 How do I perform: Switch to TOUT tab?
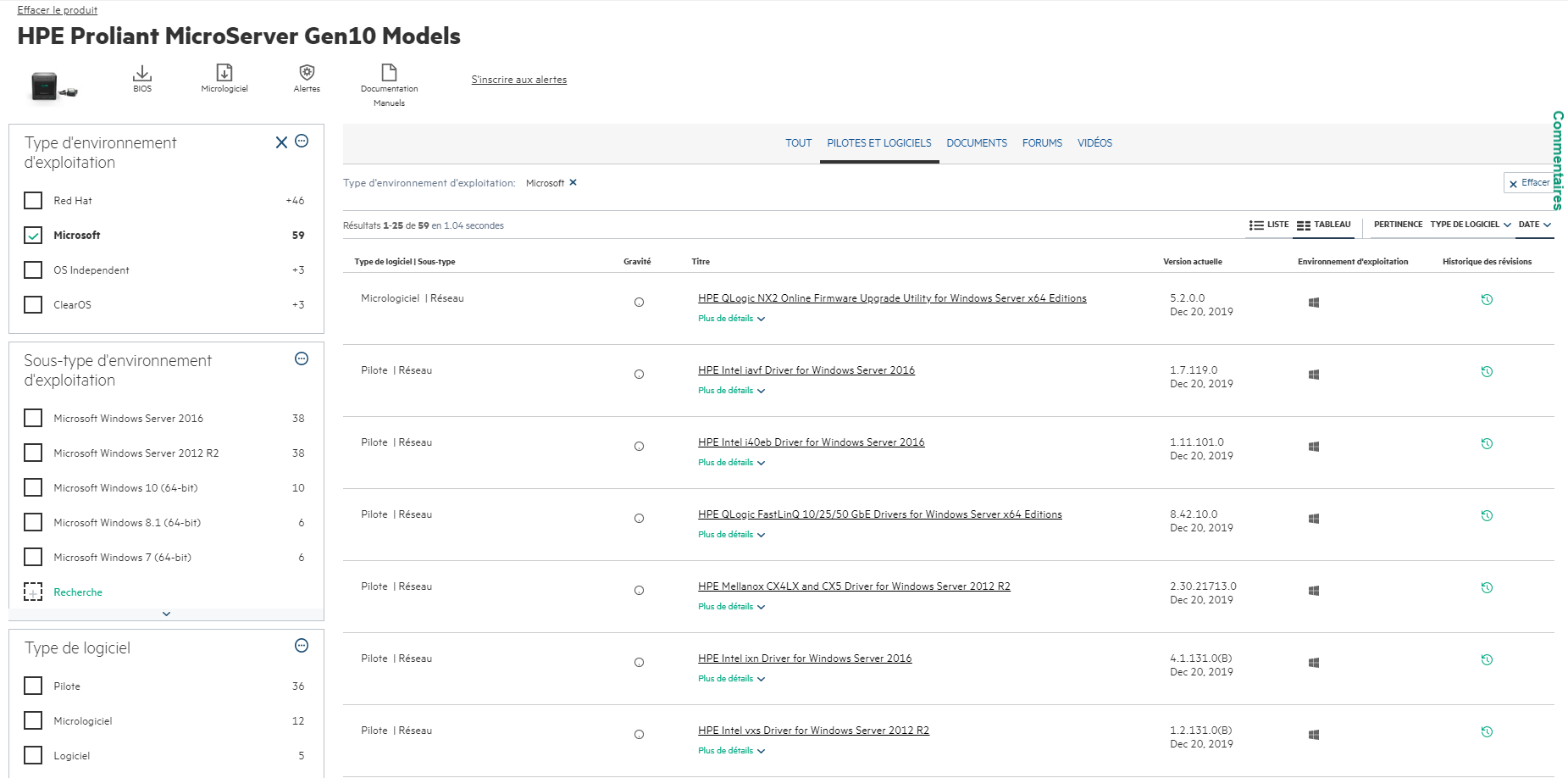click(x=798, y=143)
